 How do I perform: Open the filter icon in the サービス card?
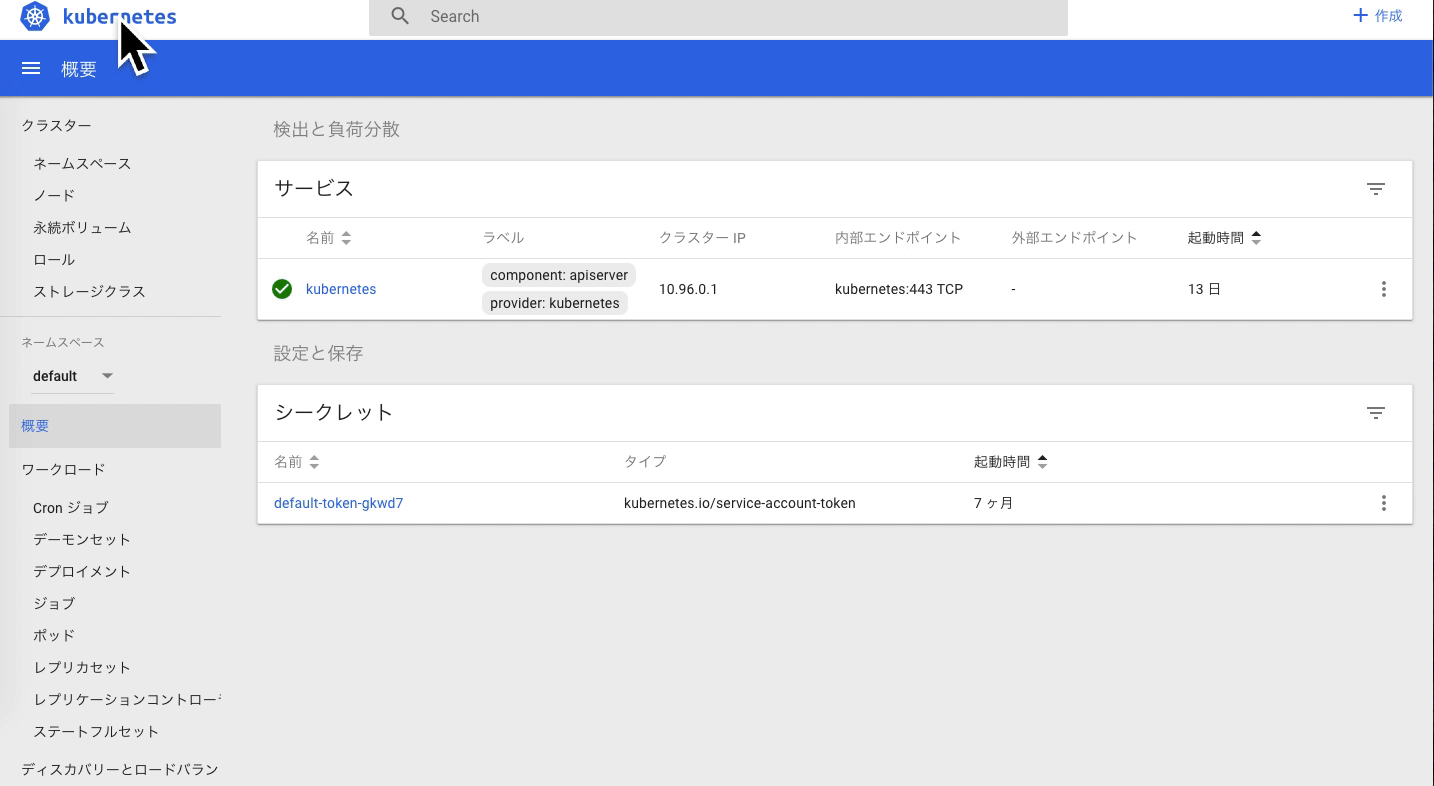[x=1376, y=188]
